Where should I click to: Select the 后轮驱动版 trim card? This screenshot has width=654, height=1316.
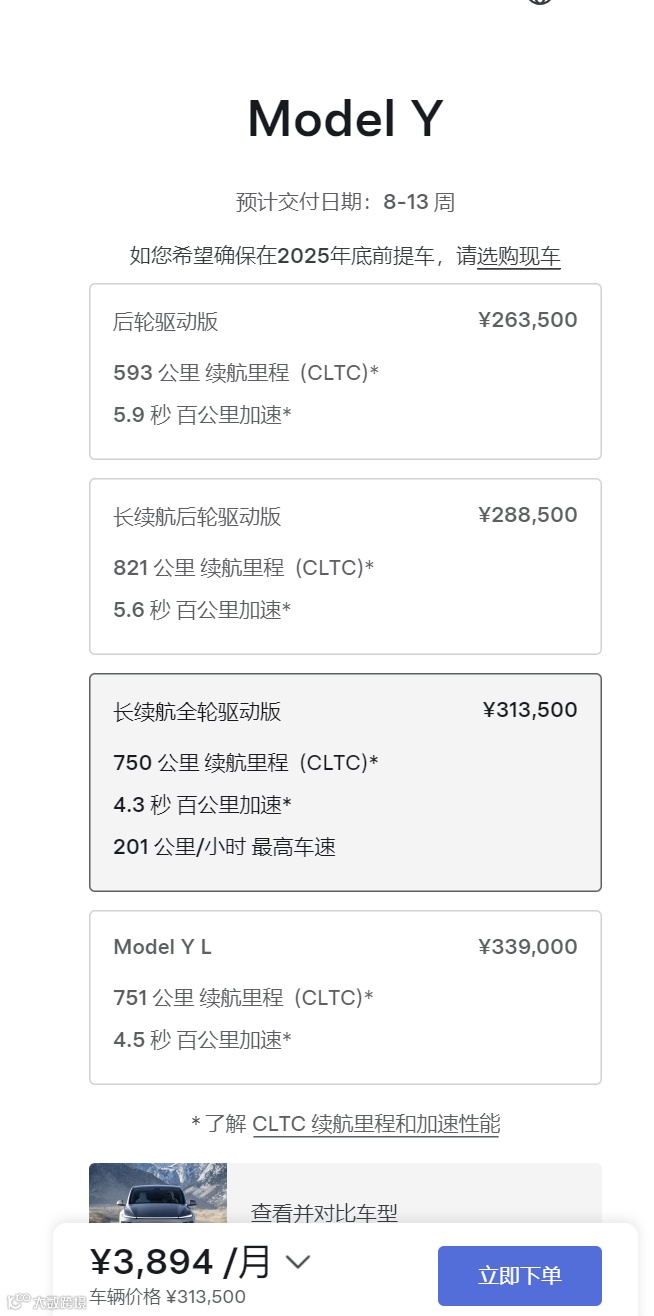click(x=345, y=371)
